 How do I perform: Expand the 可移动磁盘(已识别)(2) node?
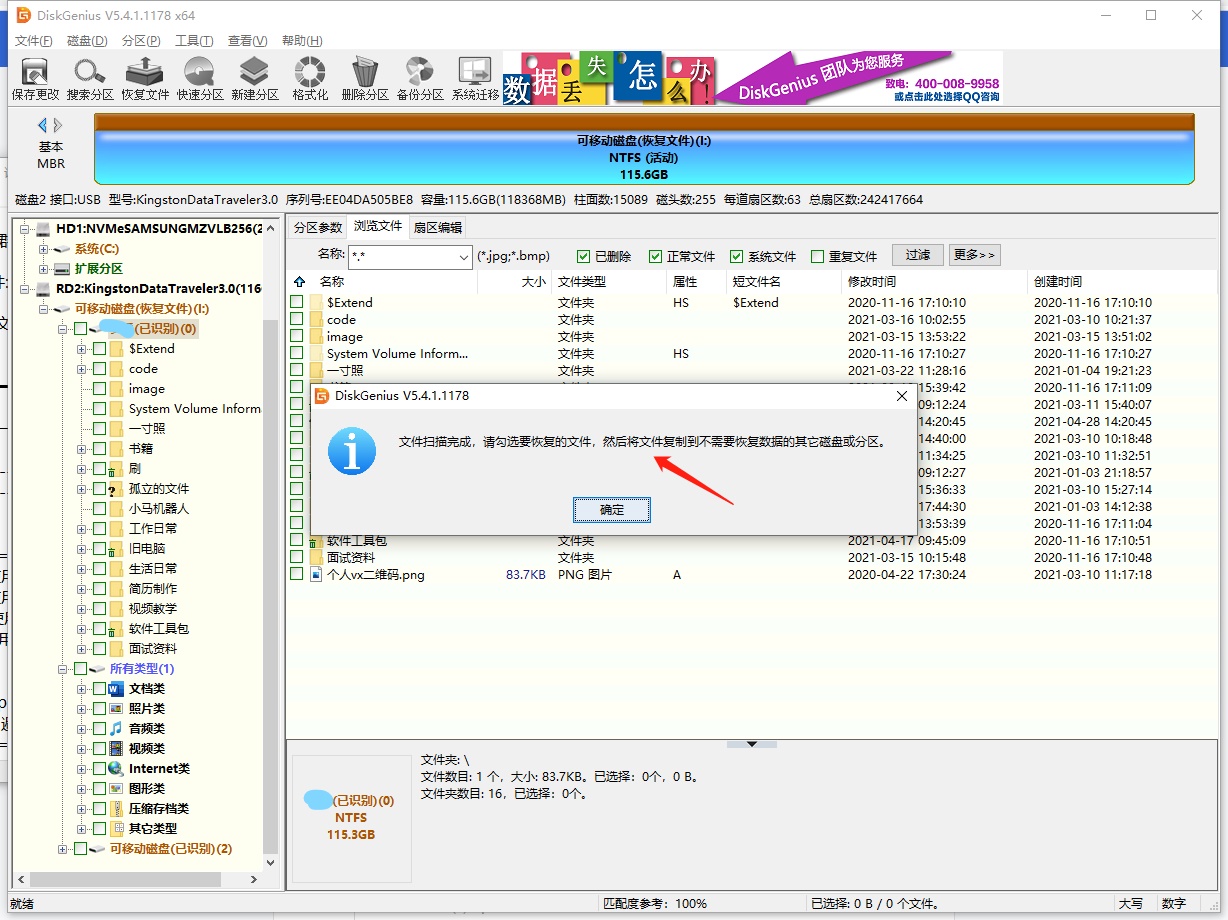(x=63, y=849)
